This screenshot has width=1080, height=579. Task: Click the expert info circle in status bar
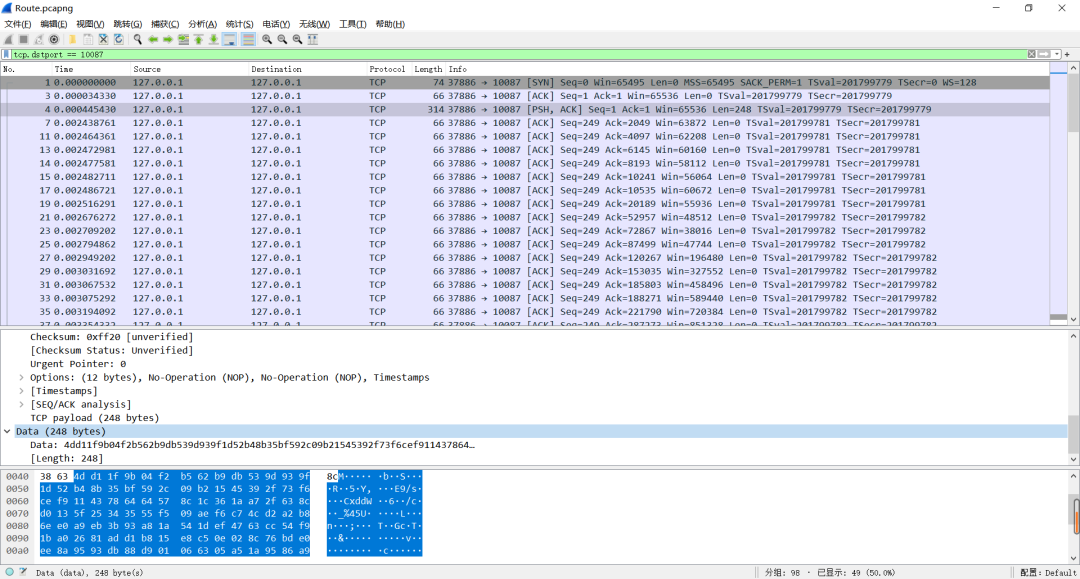10,572
